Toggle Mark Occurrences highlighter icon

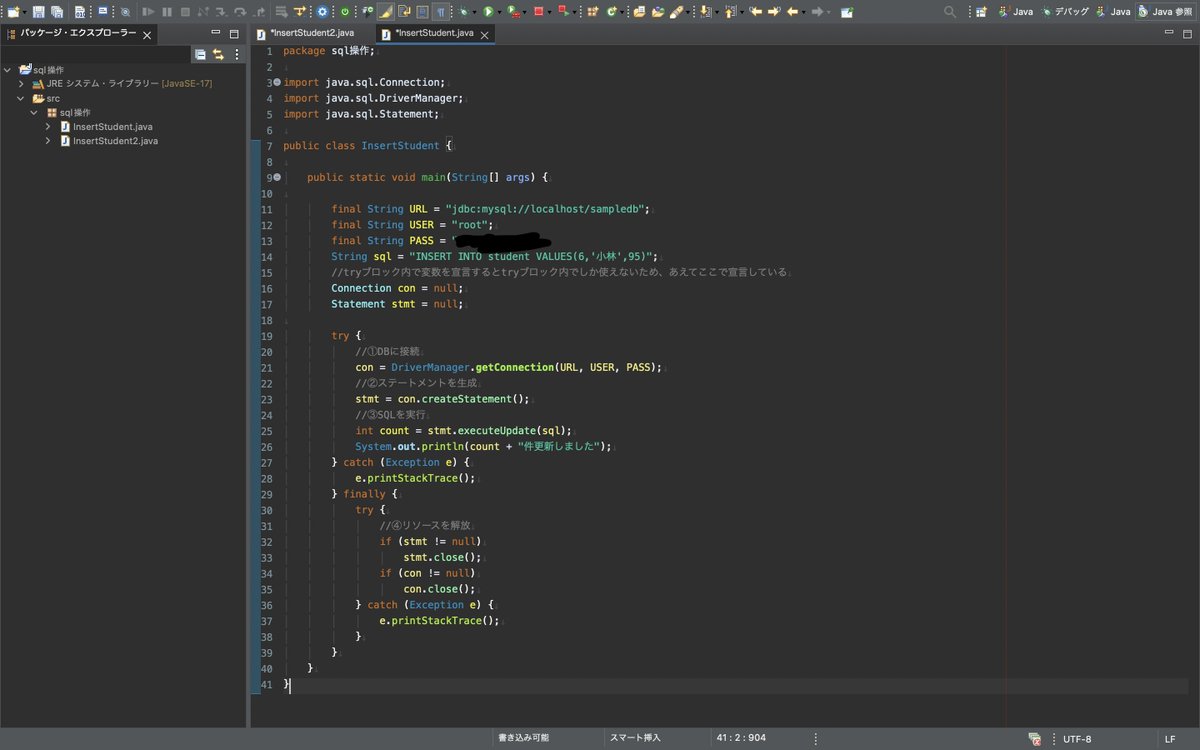tap(385, 12)
